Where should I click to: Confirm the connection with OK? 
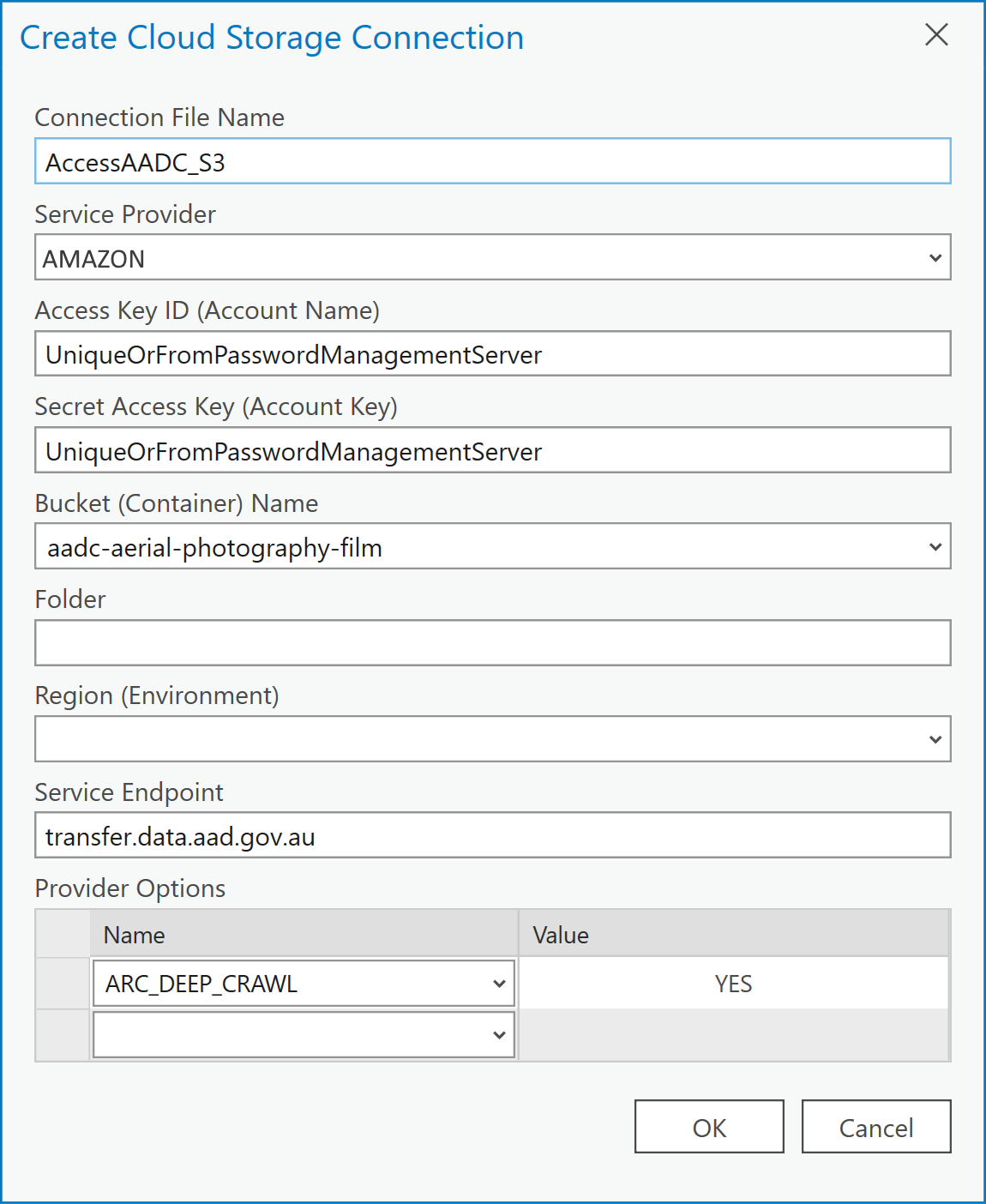(709, 1127)
